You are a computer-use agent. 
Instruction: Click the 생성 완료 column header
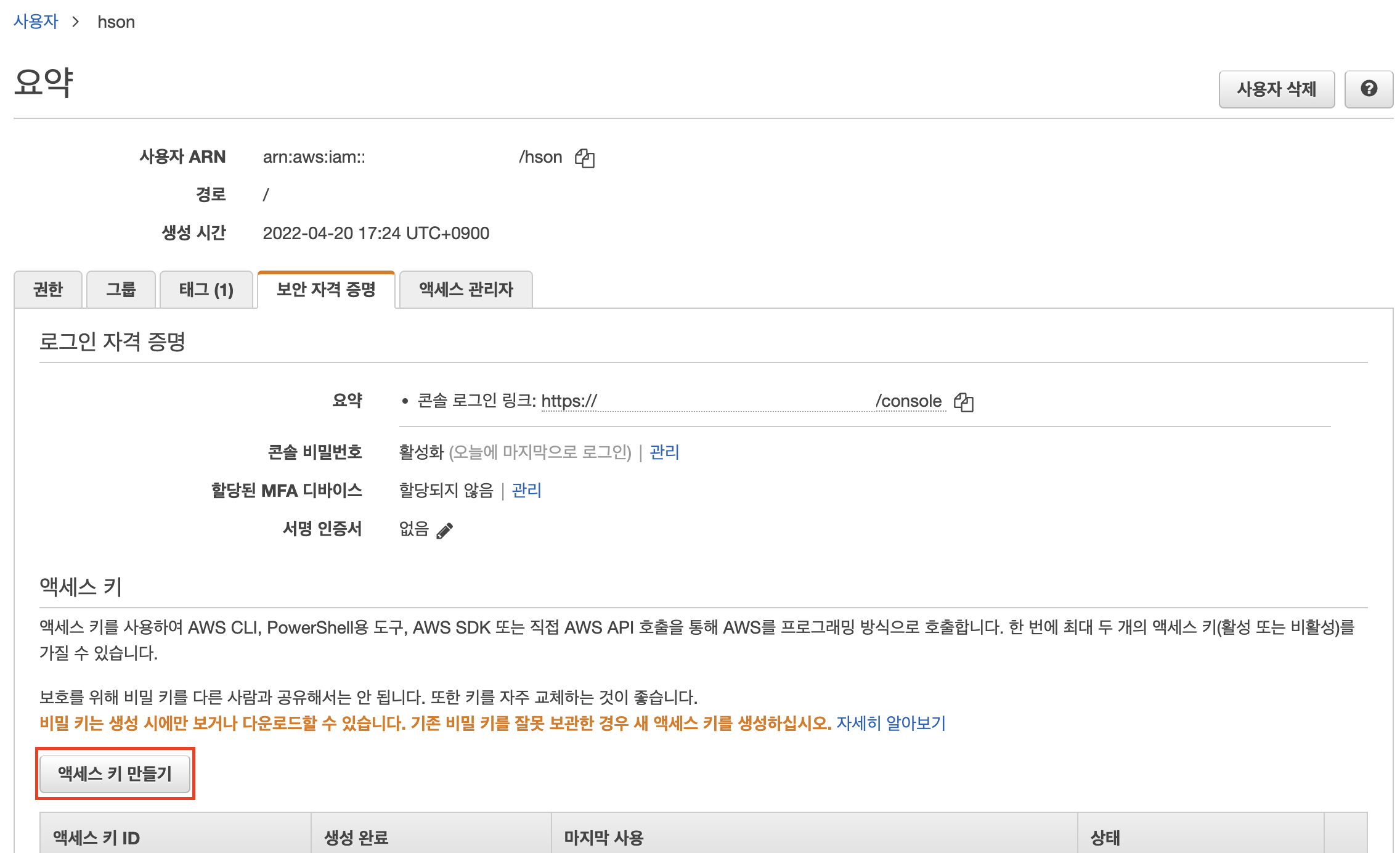point(356,838)
